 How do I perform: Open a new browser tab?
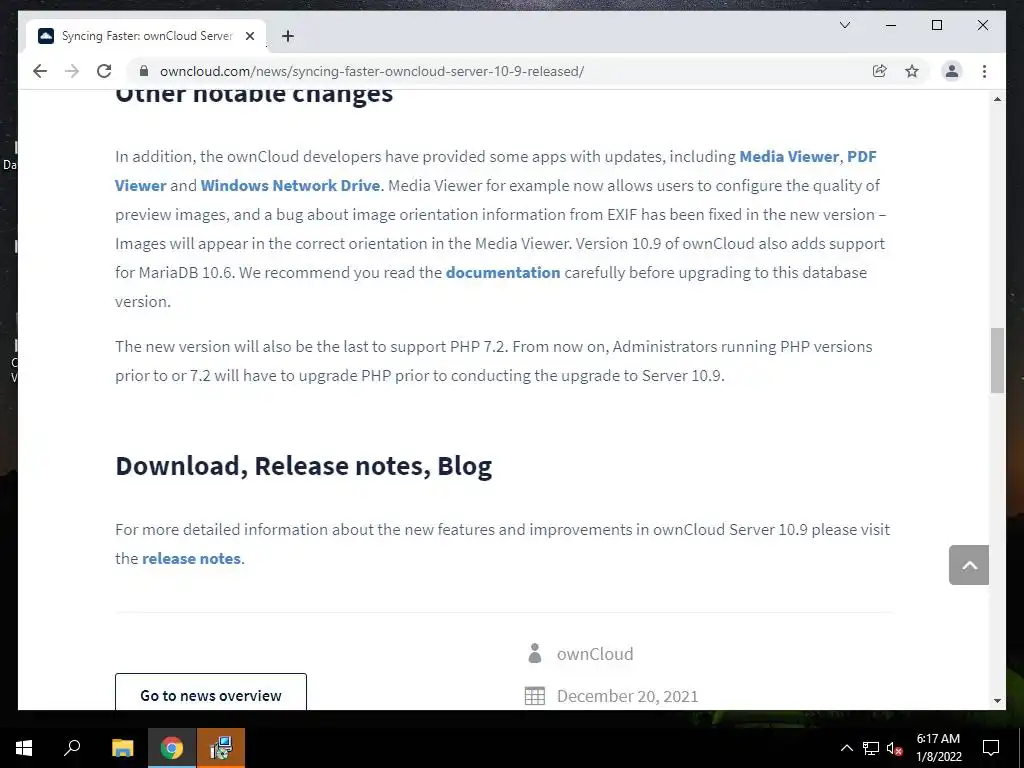coord(288,36)
